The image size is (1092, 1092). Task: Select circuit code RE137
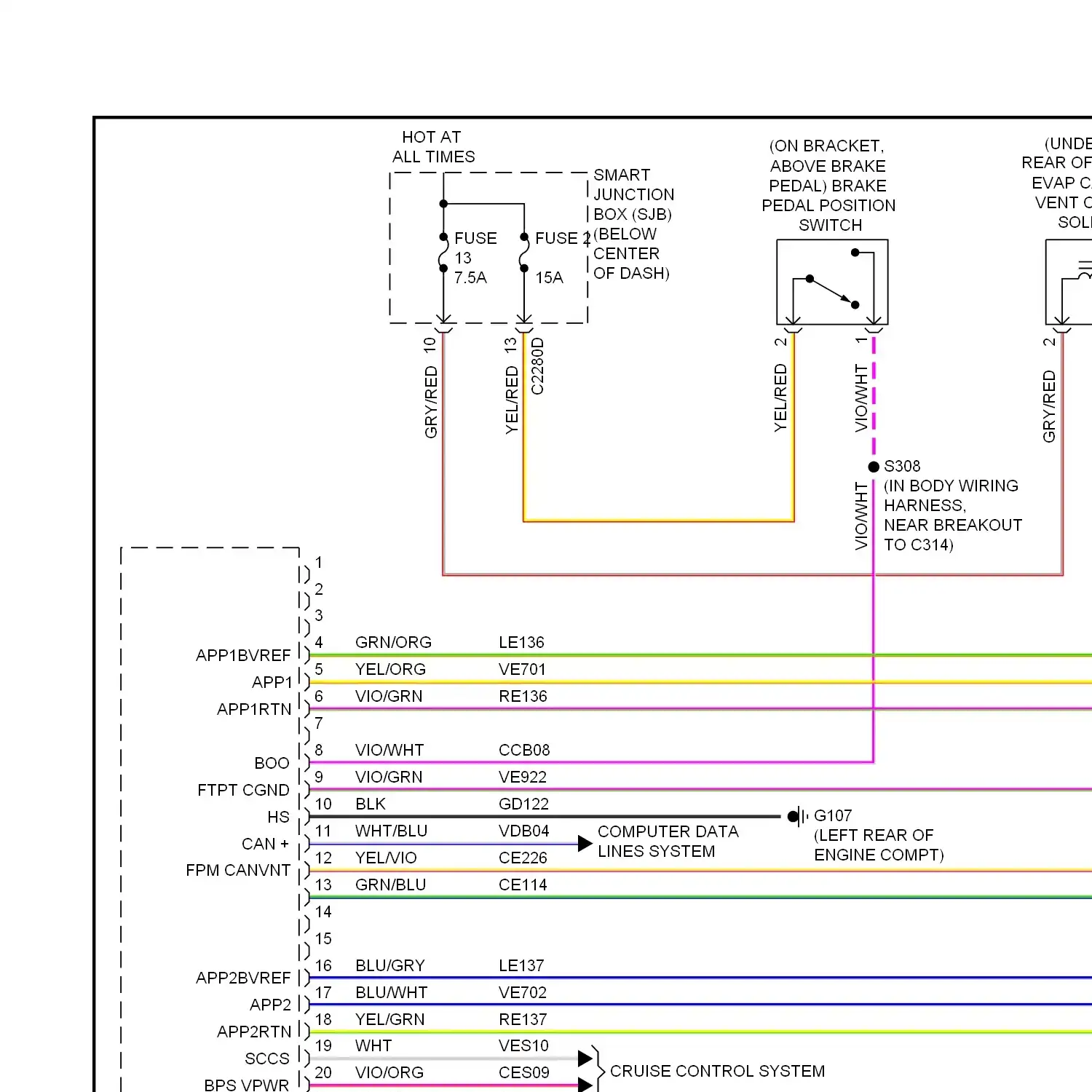(523, 1019)
